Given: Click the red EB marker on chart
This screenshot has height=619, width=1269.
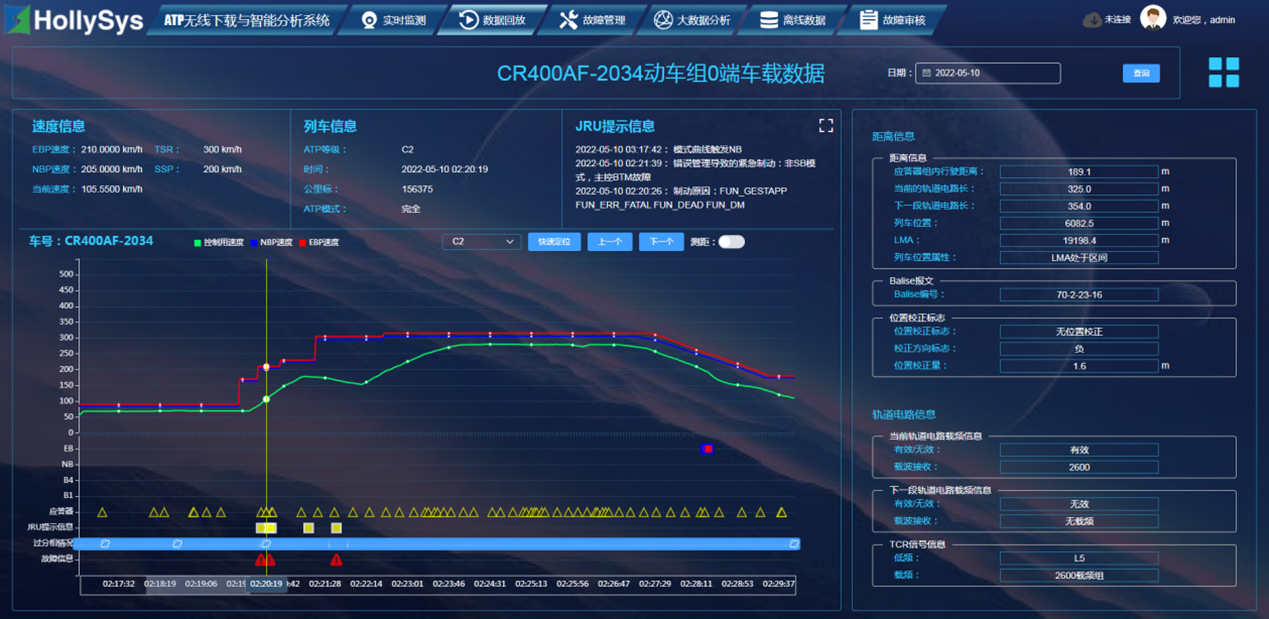Looking at the screenshot, I should click(708, 449).
